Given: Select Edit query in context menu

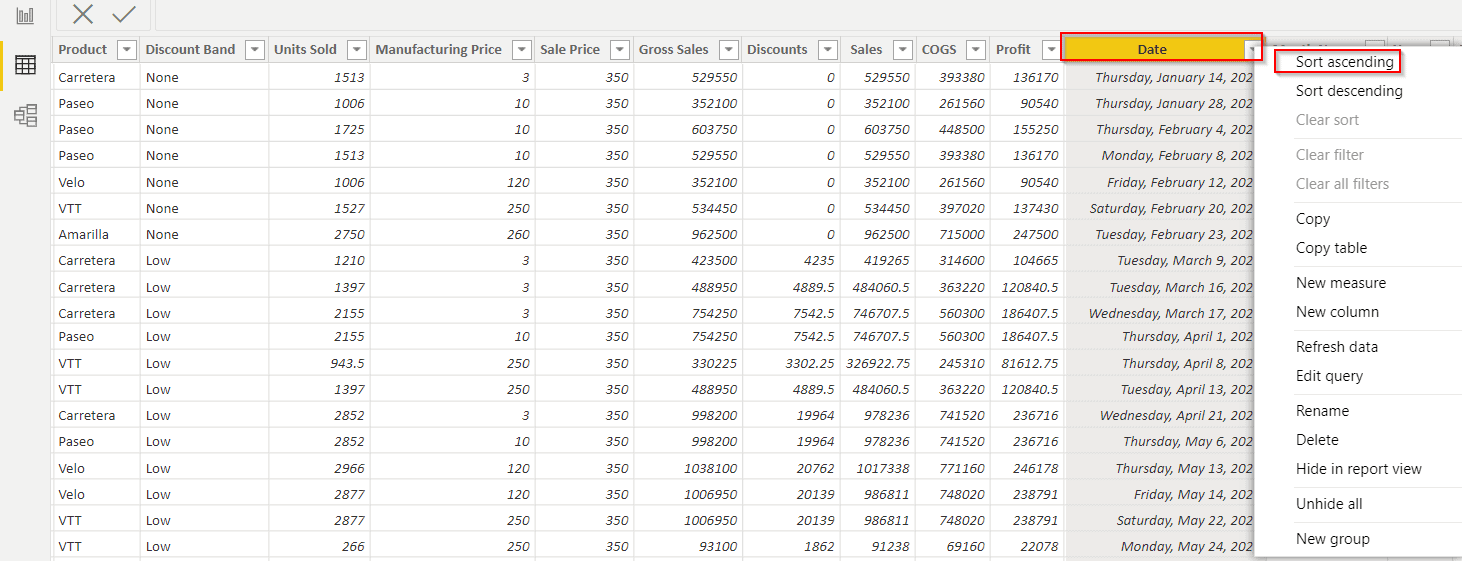Looking at the screenshot, I should click(x=1329, y=376).
